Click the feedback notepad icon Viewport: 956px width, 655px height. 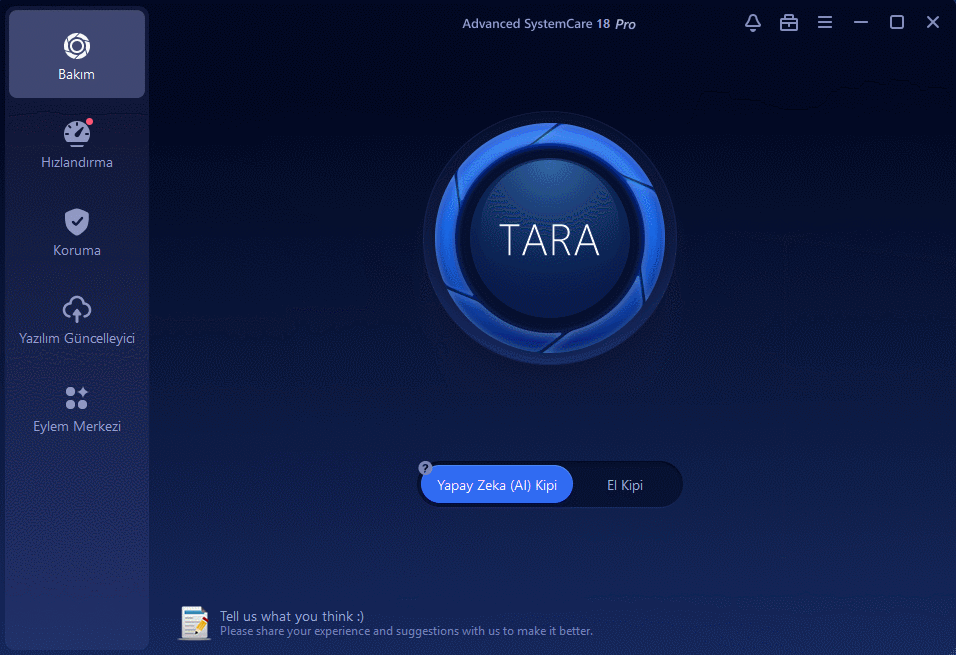click(x=194, y=622)
